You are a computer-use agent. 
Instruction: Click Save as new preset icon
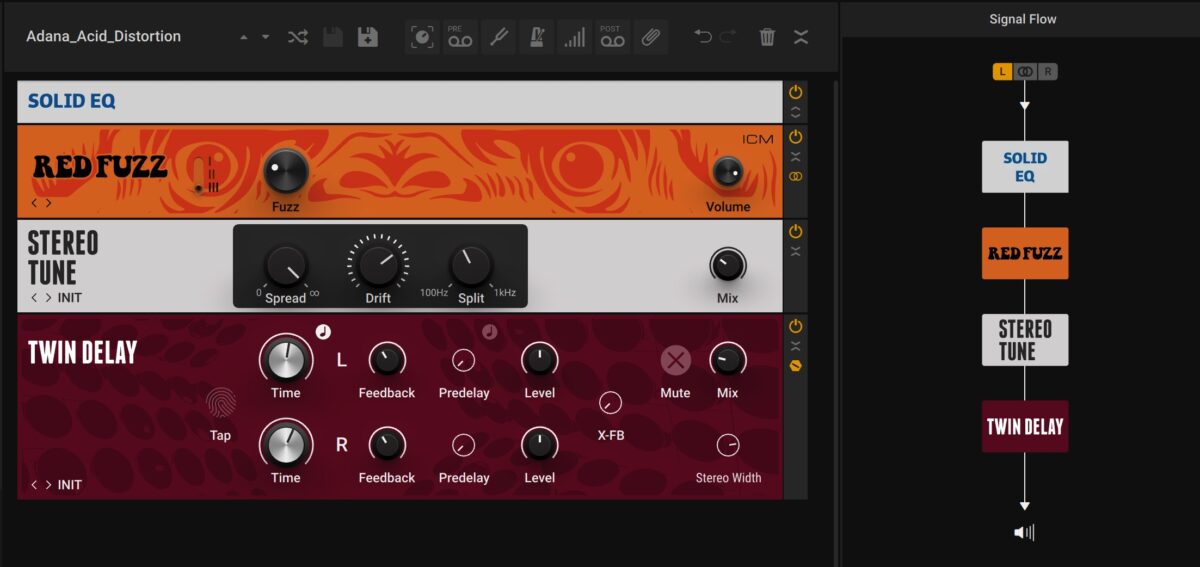[368, 38]
